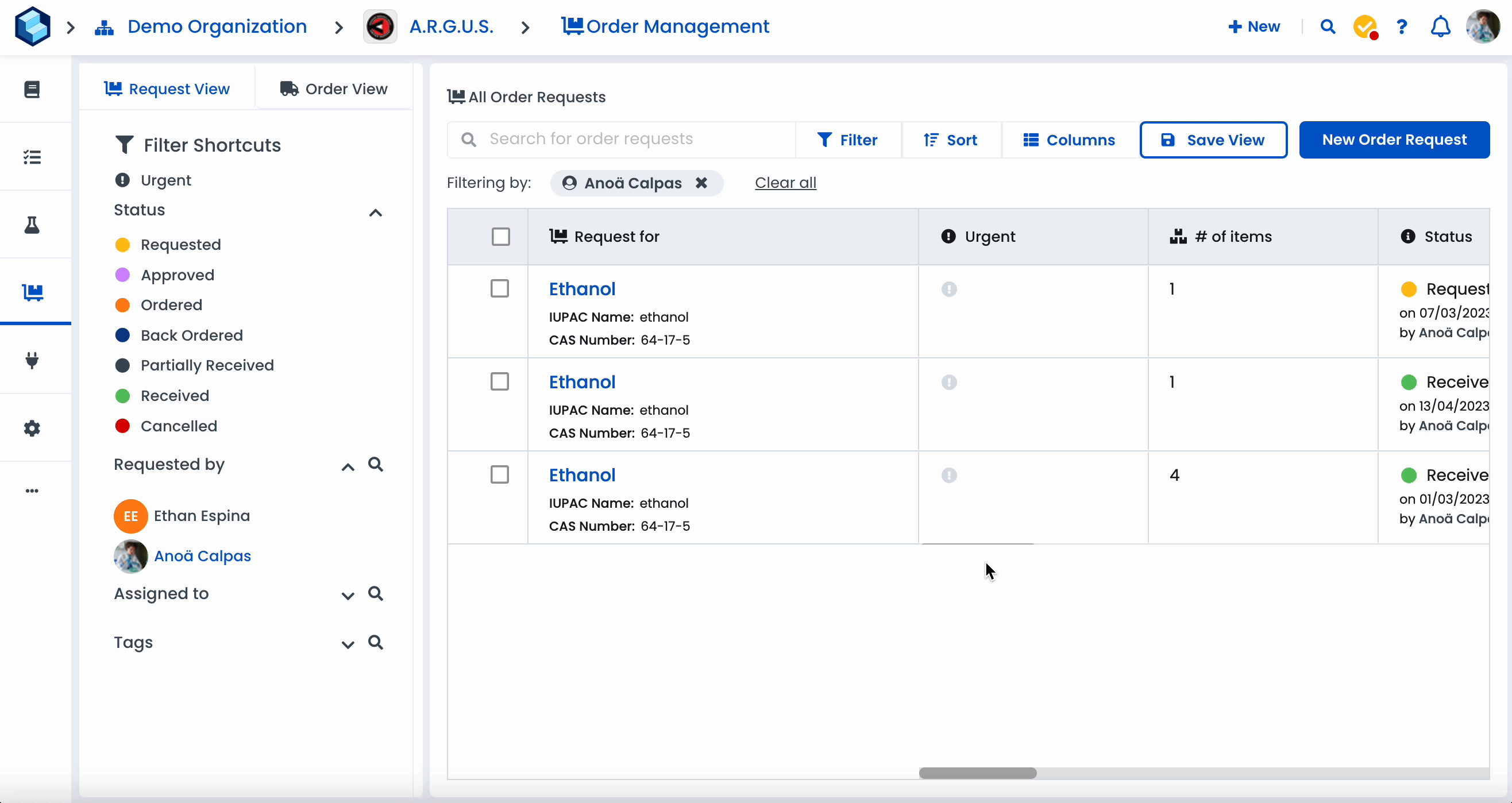This screenshot has height=803, width=1512.
Task: Select the Request View tab
Action: [x=167, y=88]
